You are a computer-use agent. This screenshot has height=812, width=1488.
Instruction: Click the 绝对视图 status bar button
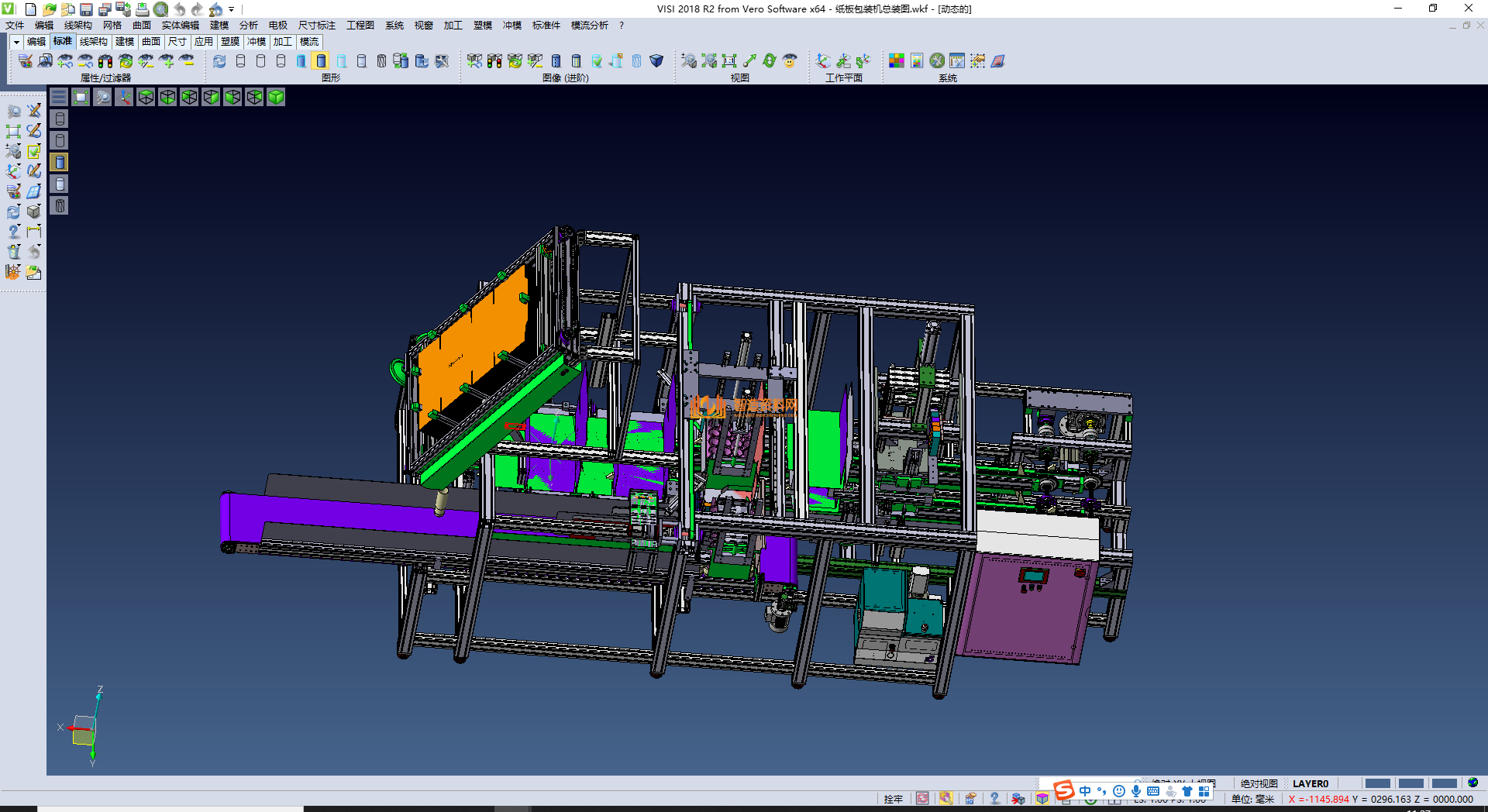click(x=1259, y=783)
